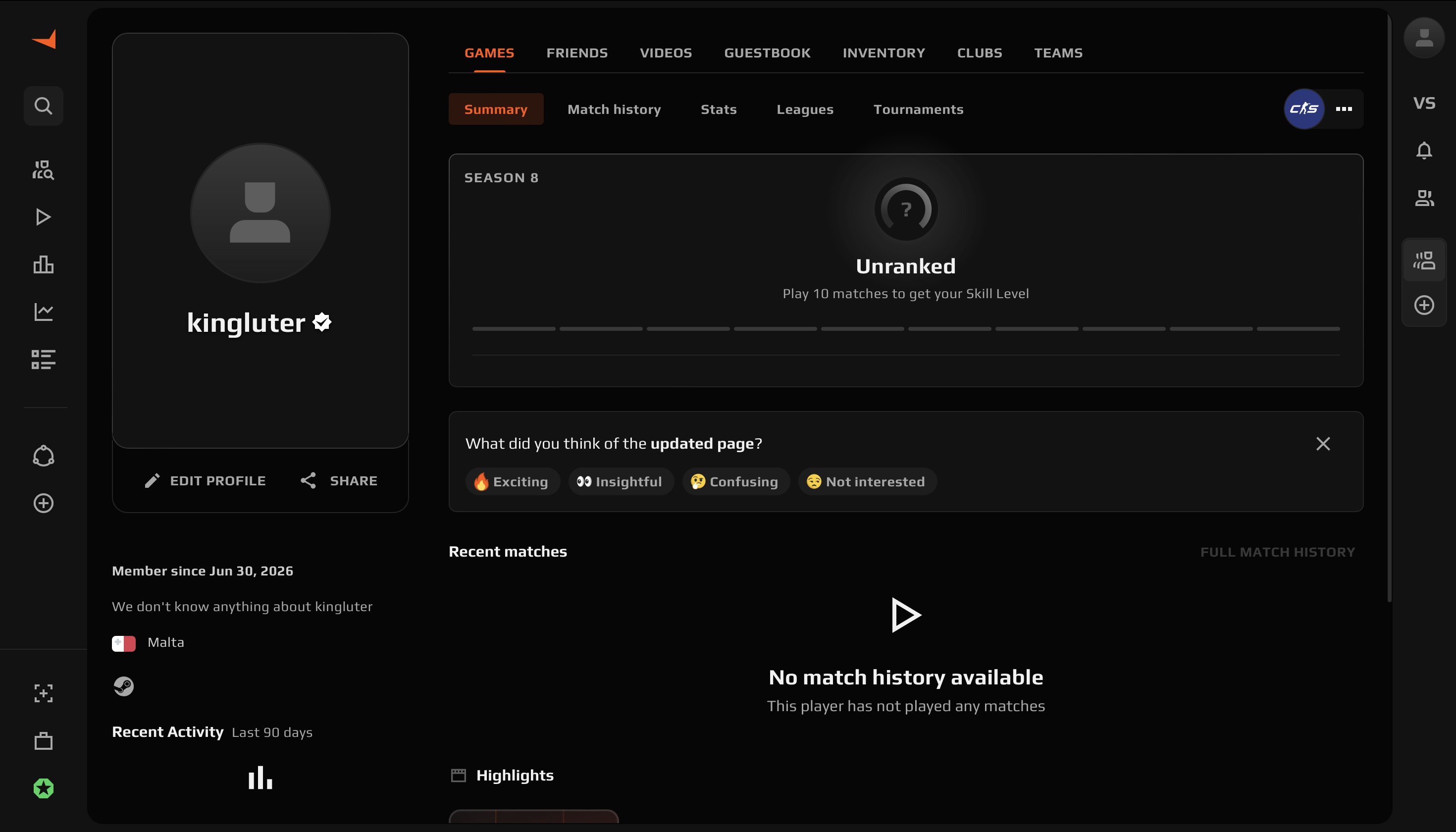The image size is (1456, 832).
Task: Click the question-mark skill level icon
Action: point(906,209)
